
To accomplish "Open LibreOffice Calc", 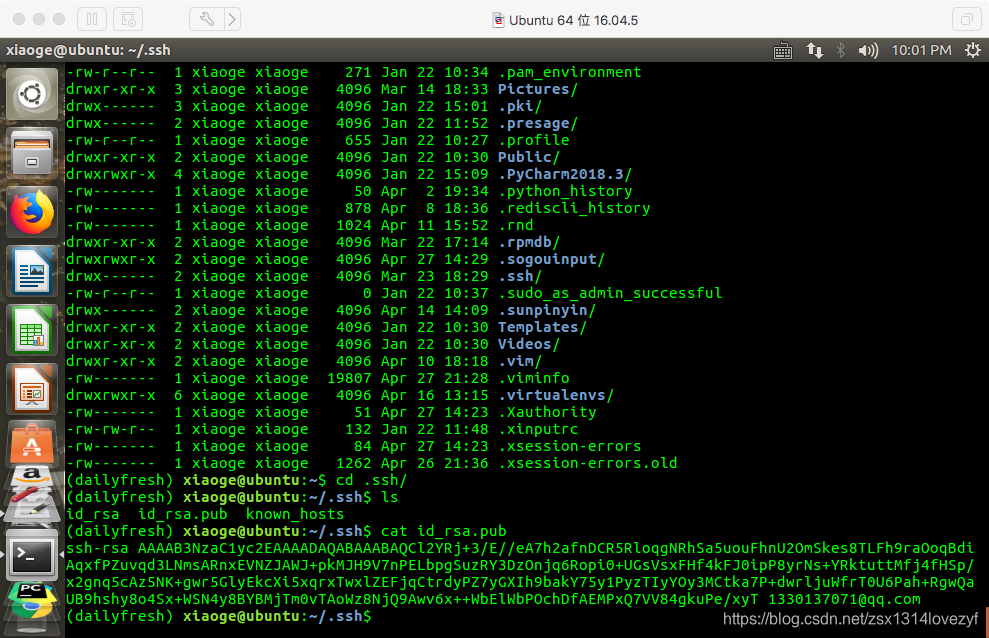I will (x=32, y=330).
